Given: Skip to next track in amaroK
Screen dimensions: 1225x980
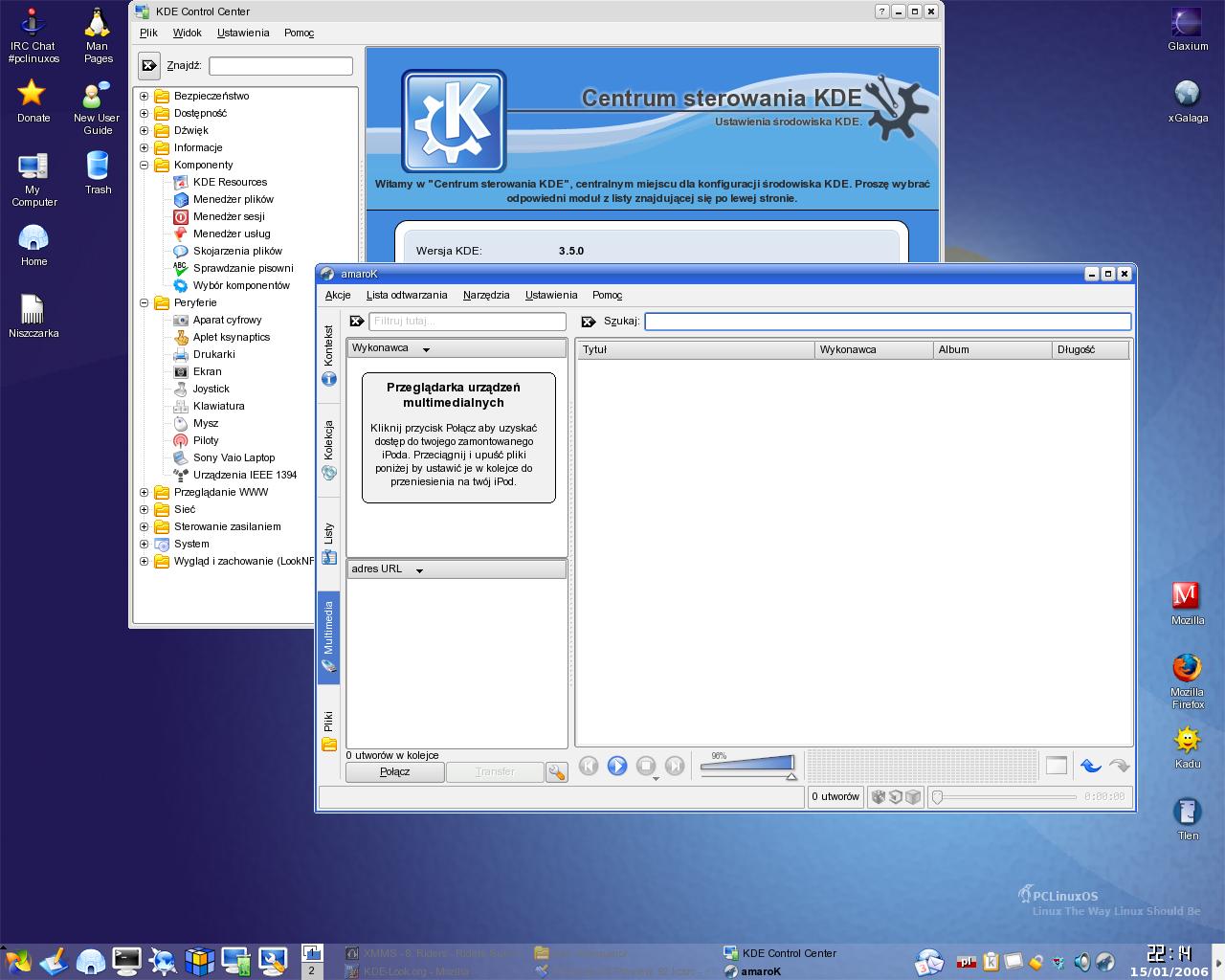Looking at the screenshot, I should [675, 766].
